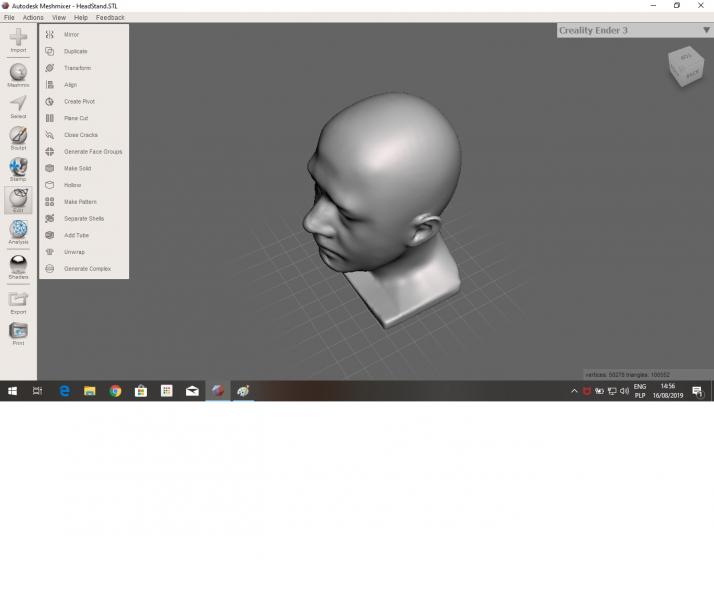Choose the Sculpt tool

click(18, 136)
